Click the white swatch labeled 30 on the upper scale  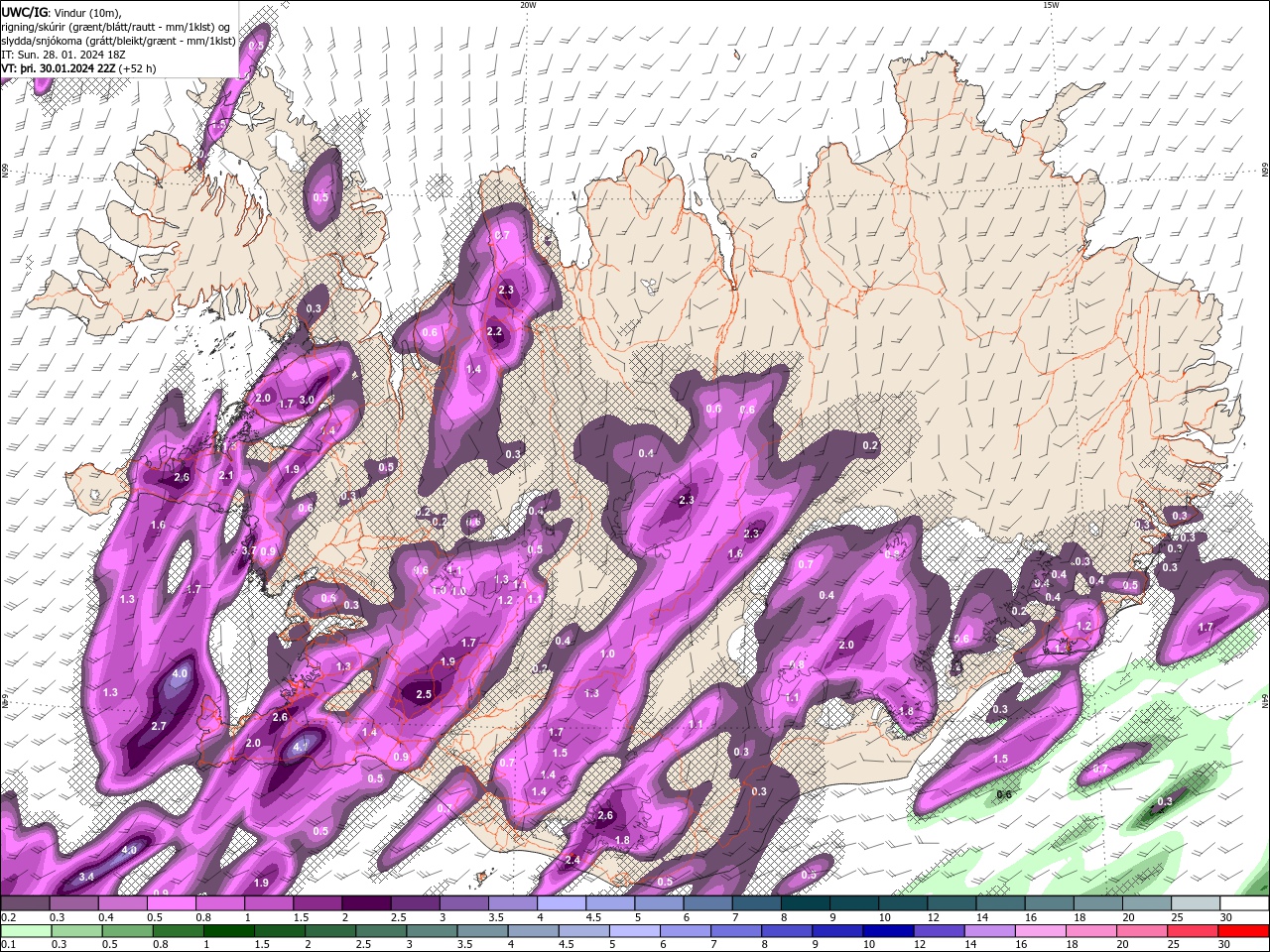click(1244, 903)
